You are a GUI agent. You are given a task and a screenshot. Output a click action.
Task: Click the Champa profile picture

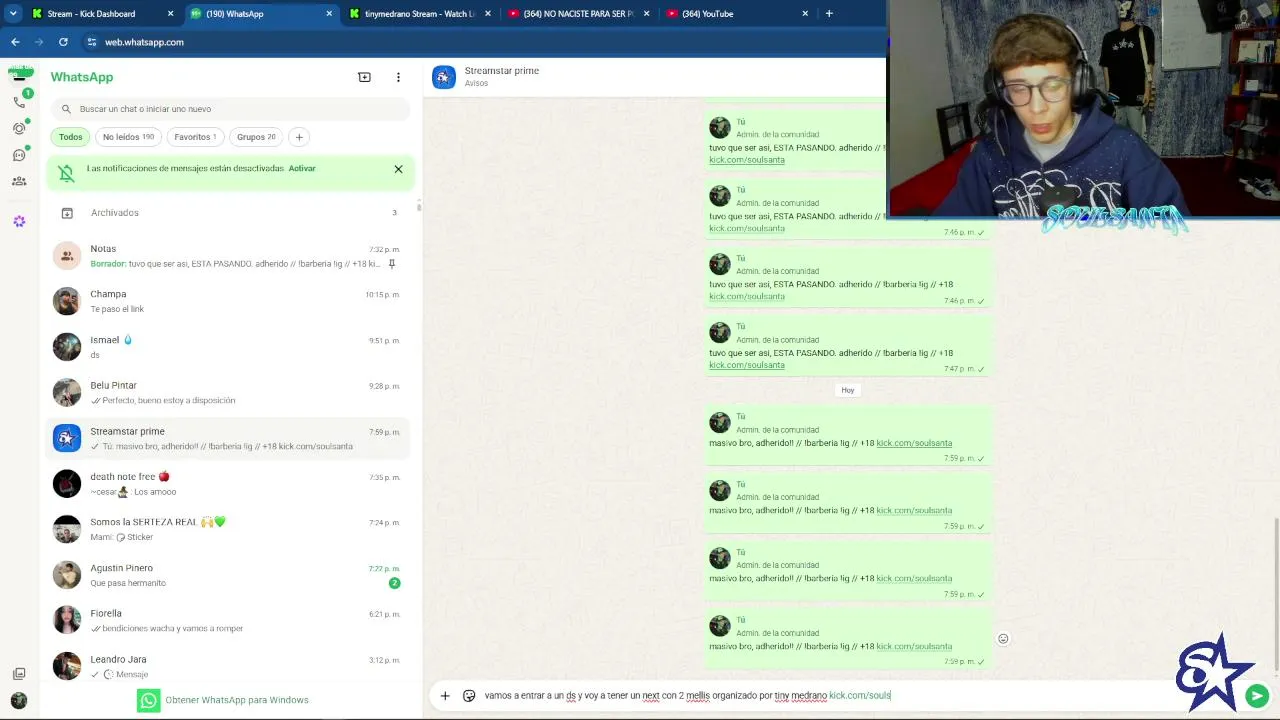pos(67,301)
